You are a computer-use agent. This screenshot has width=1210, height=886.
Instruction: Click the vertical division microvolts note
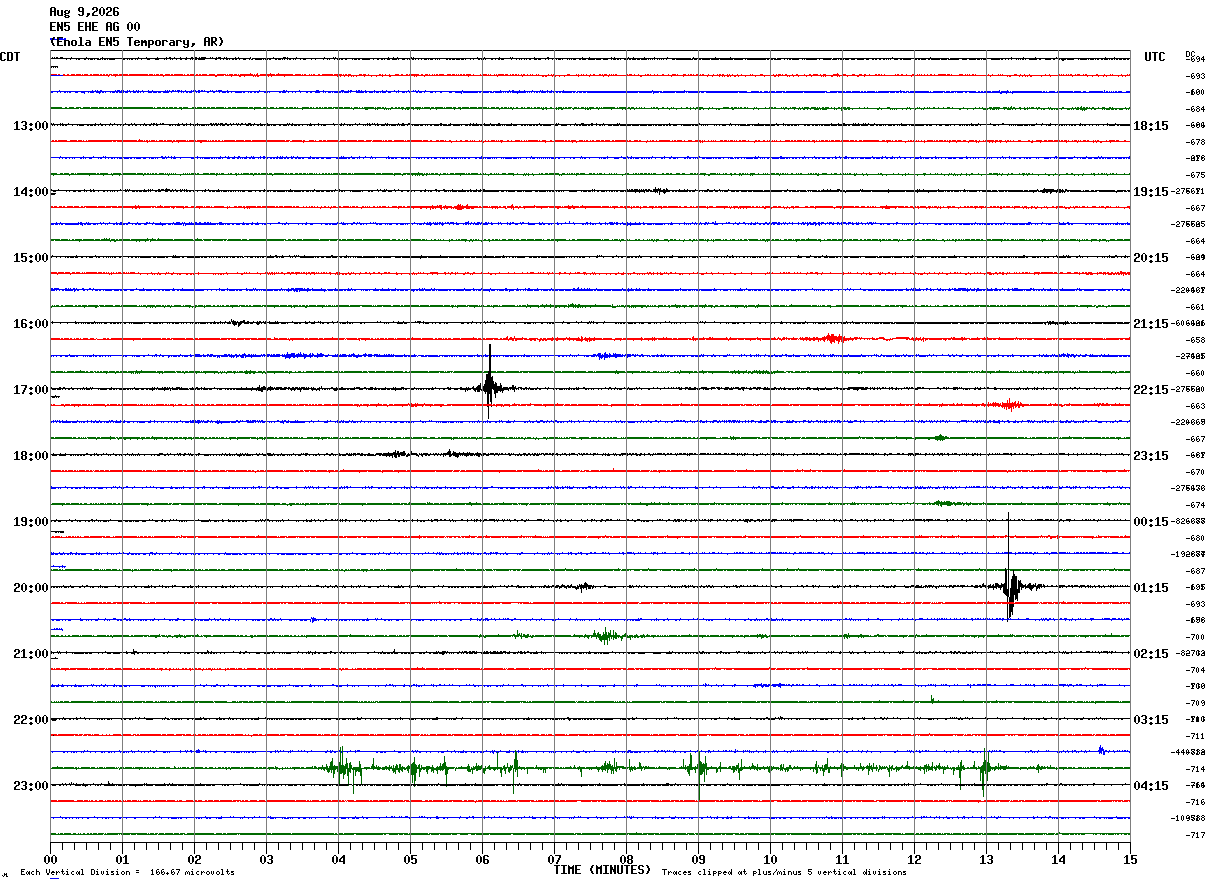click(x=127, y=872)
